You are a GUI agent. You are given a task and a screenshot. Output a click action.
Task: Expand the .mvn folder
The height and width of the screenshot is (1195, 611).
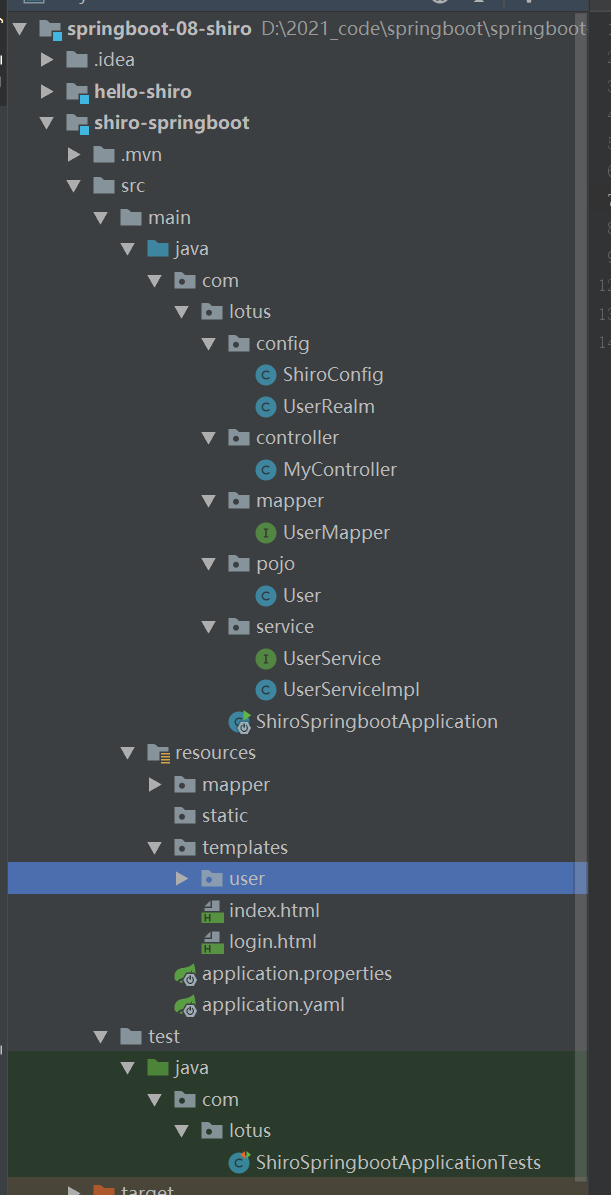(x=74, y=155)
